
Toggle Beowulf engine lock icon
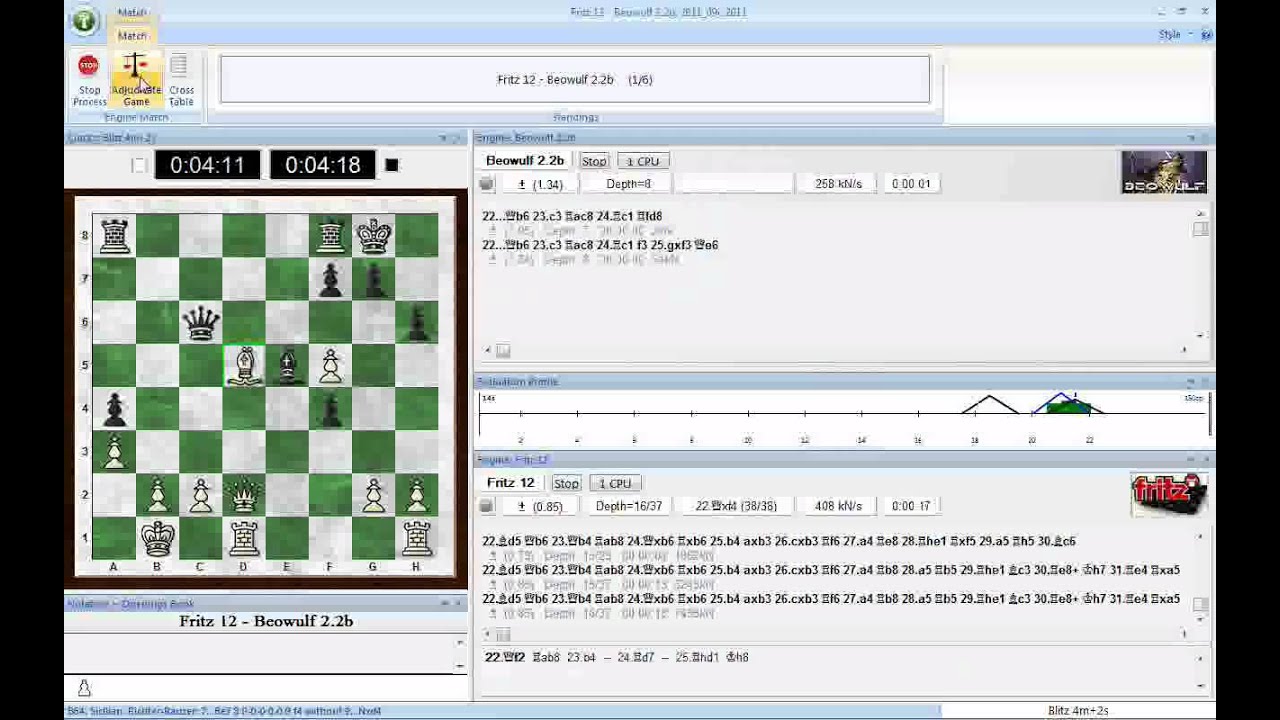tap(487, 184)
